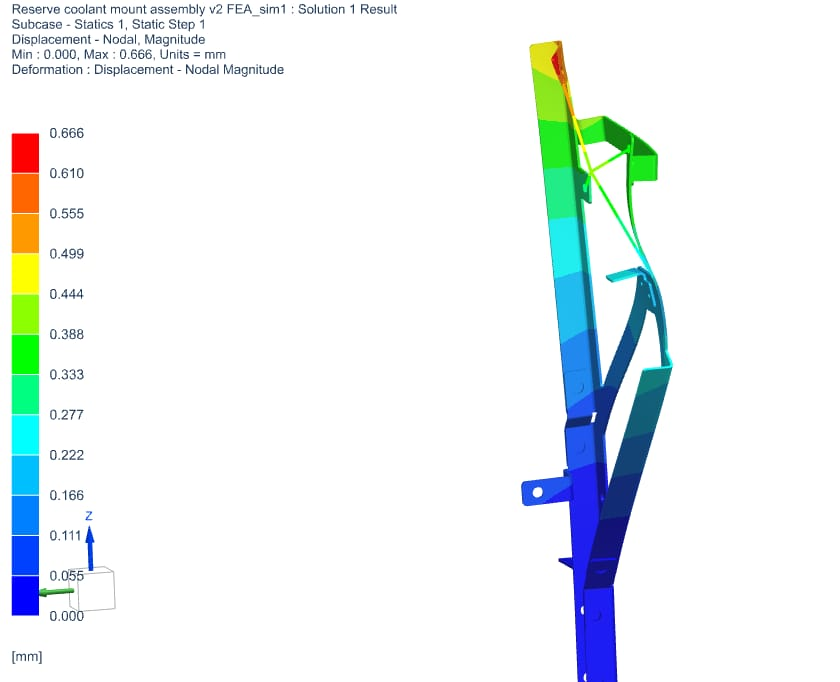Click the Min/Max displacement summary line
The width and height of the screenshot is (840, 682).
pos(121,54)
